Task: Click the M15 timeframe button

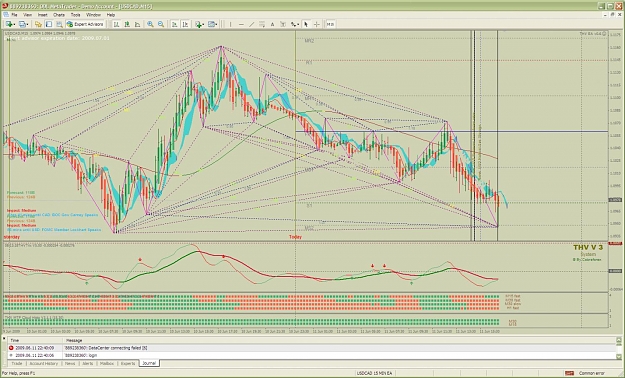Action: 330,24
